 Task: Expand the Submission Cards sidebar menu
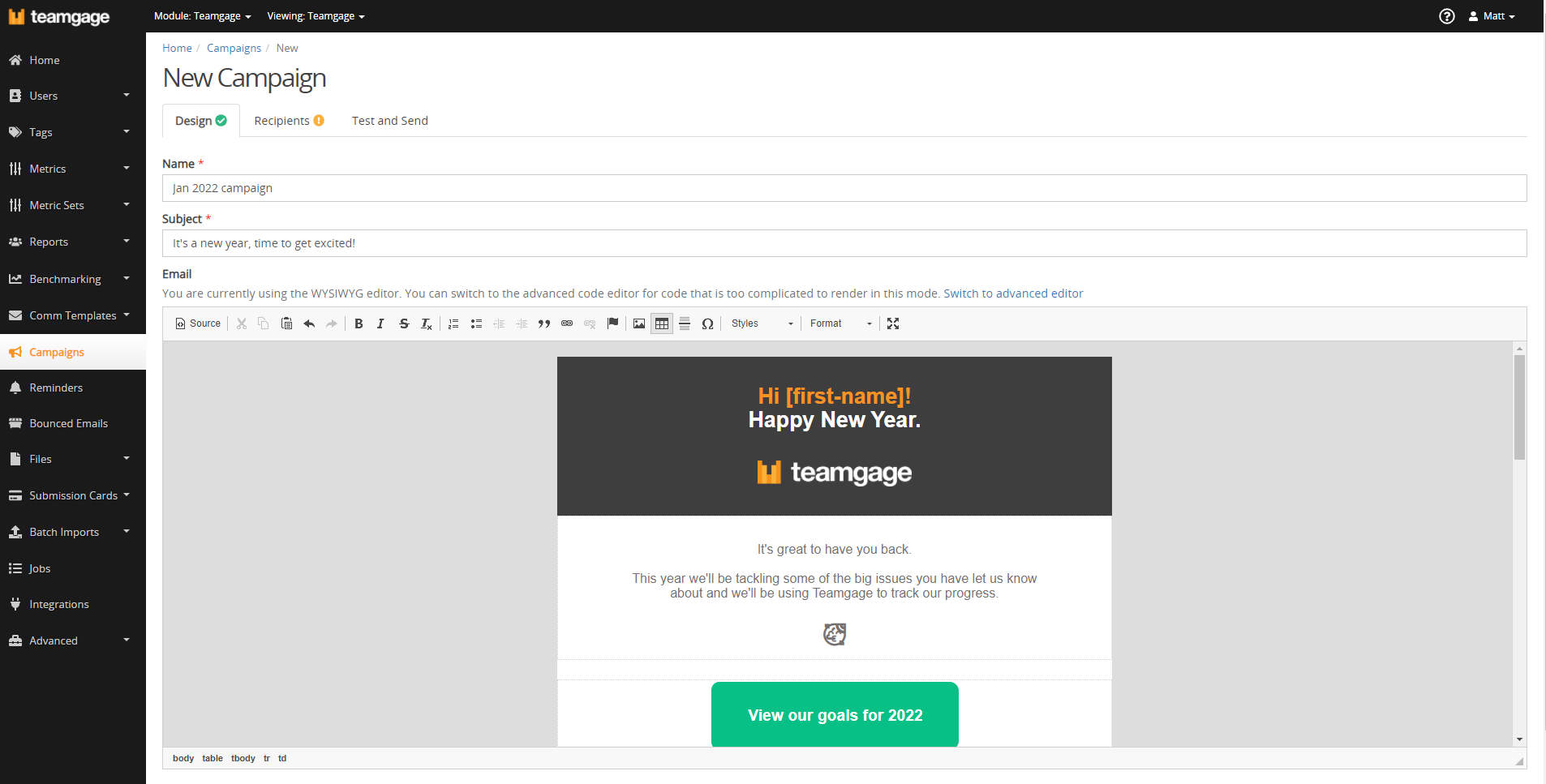(73, 495)
